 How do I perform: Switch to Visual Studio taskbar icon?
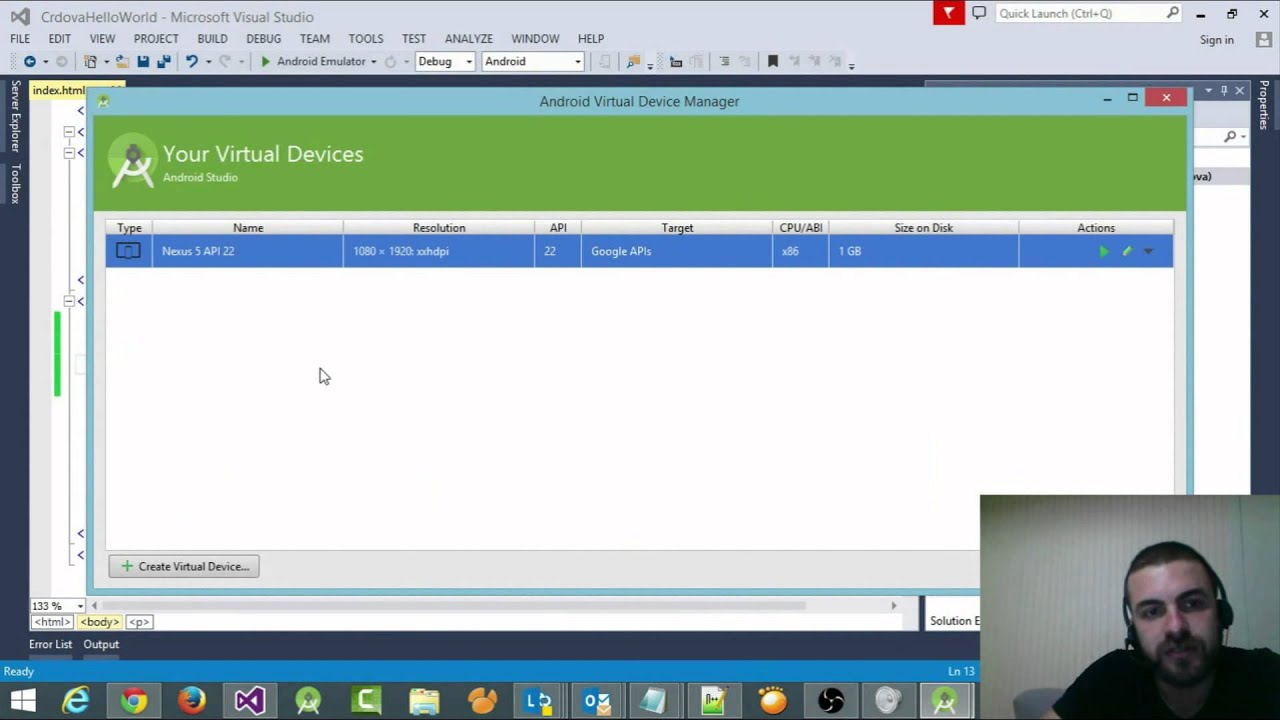tap(249, 701)
